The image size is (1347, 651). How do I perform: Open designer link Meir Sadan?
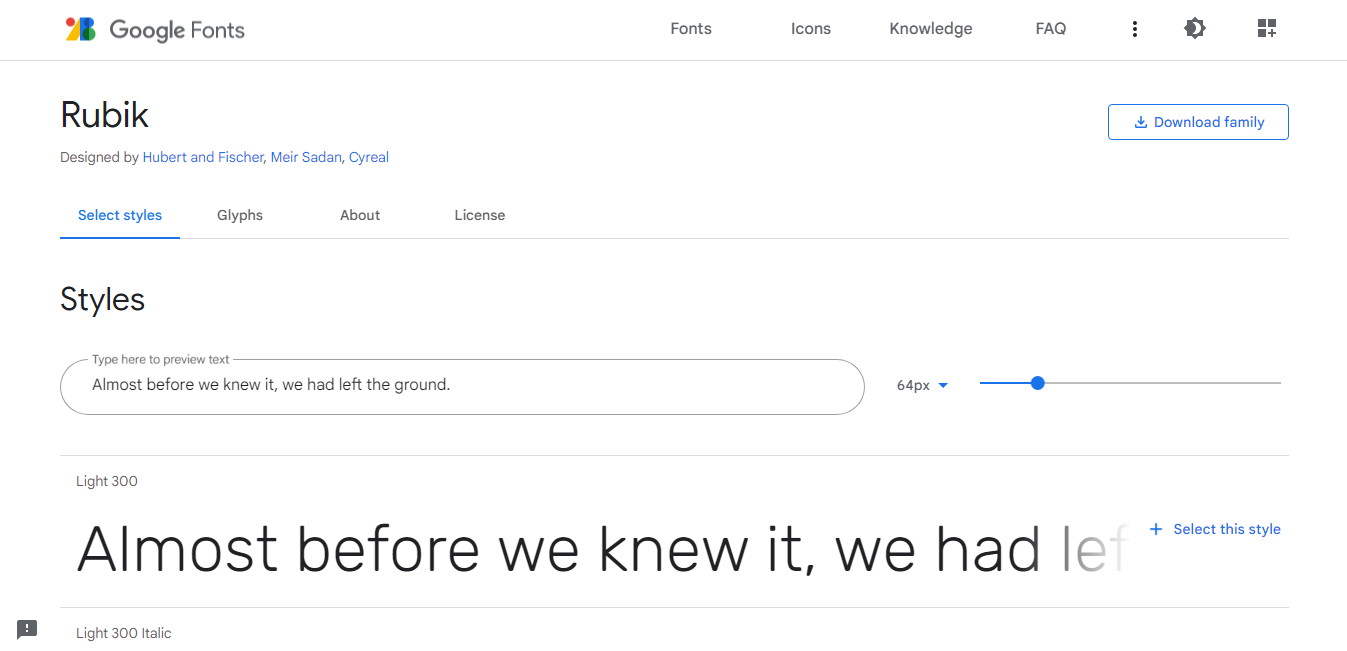coord(306,157)
